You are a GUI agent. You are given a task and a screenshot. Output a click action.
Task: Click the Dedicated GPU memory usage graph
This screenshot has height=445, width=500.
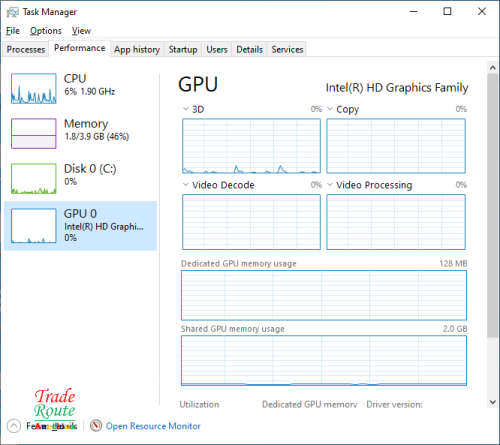point(324,295)
